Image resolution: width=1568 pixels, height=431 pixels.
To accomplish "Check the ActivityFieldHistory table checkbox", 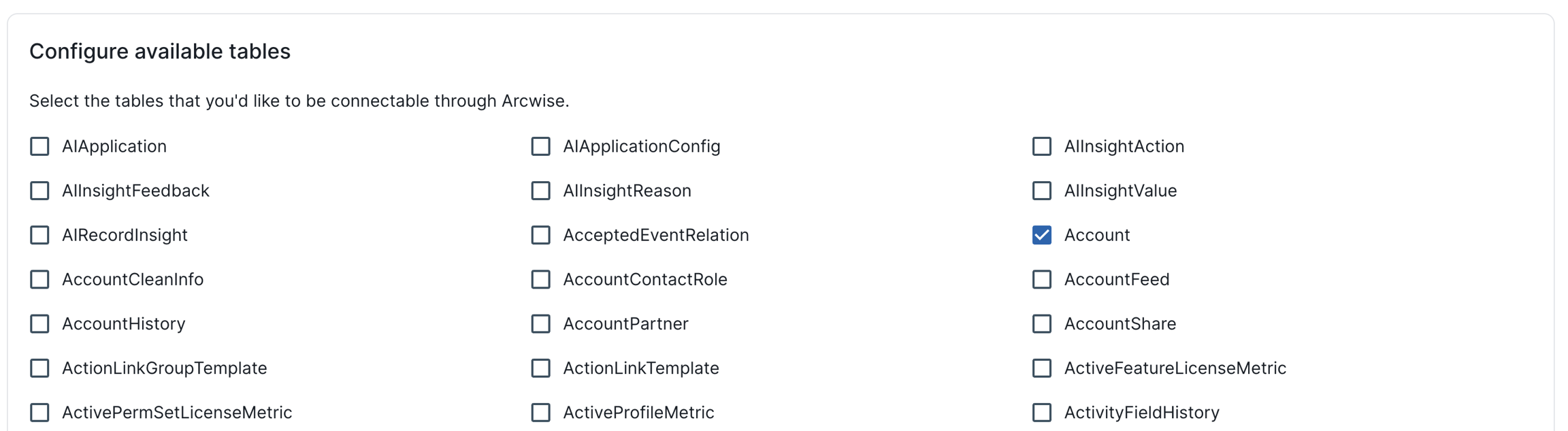I will 1041,412.
